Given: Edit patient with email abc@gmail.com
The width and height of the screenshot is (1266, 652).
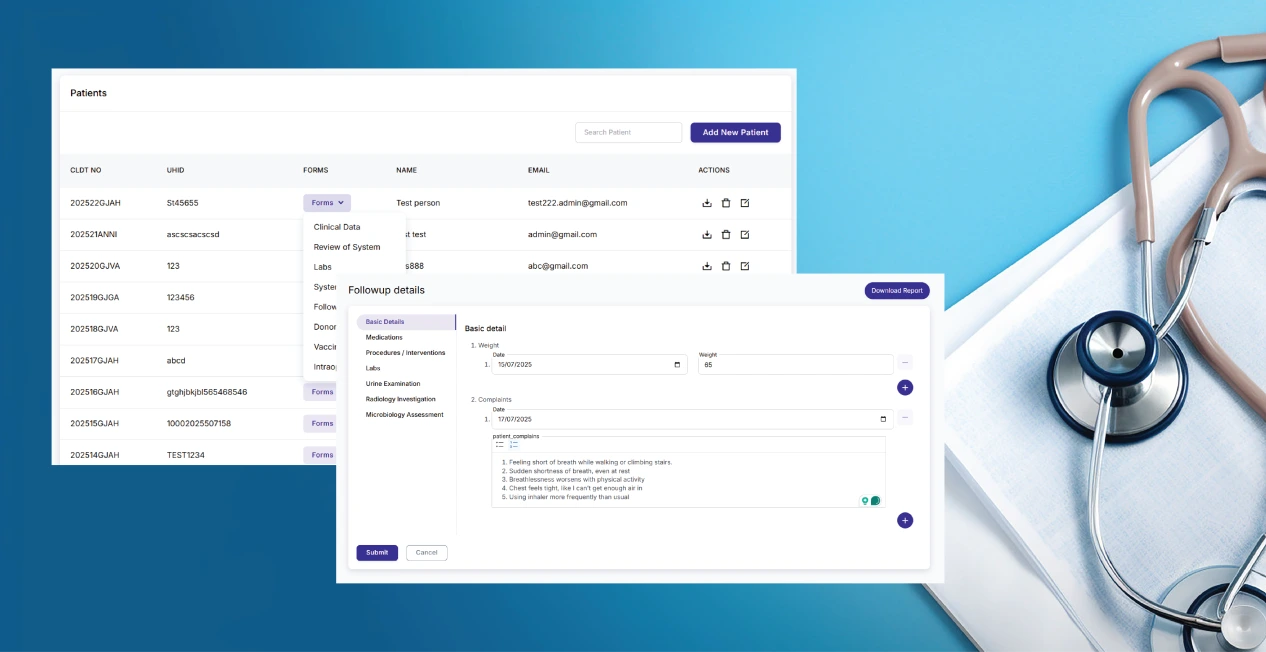Looking at the screenshot, I should [745, 266].
